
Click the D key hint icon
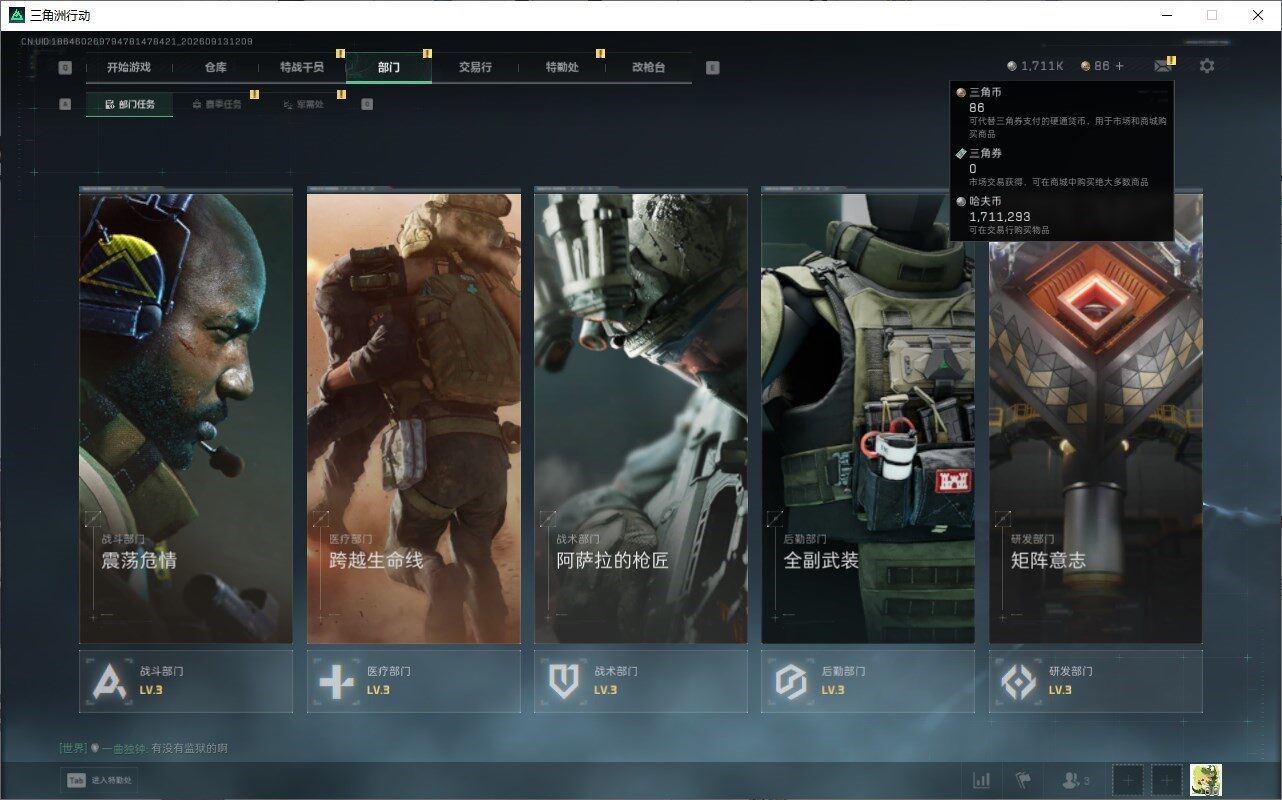367,104
